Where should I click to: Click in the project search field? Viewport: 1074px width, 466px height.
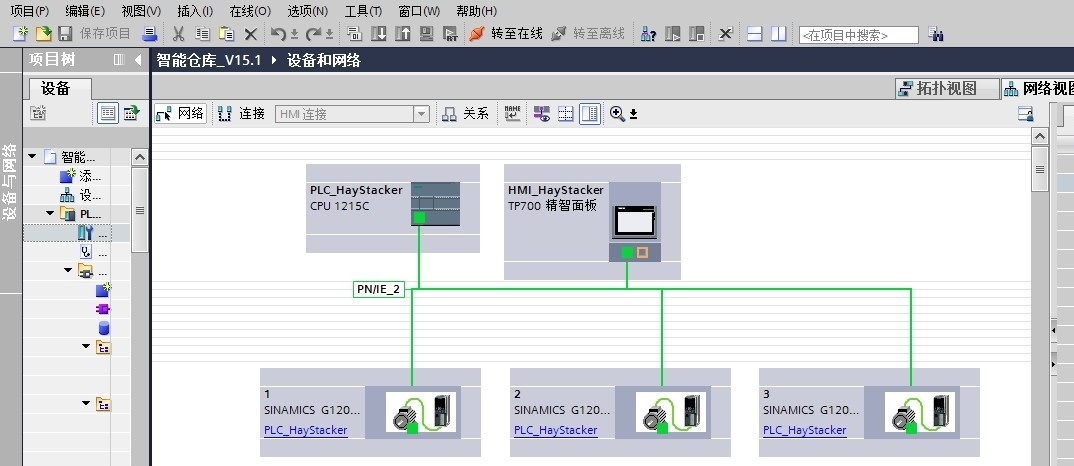click(x=859, y=35)
